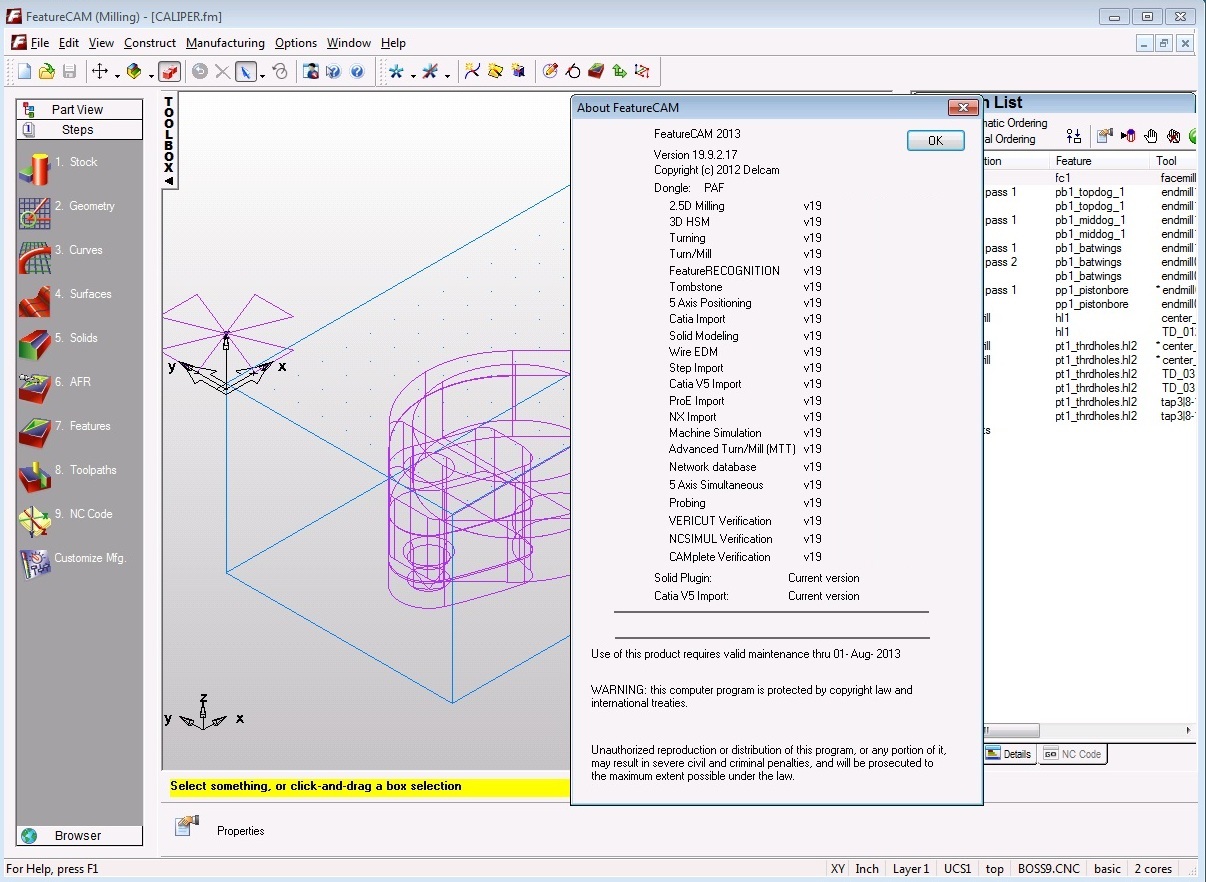Click the Inch units status bar field
The height and width of the screenshot is (882, 1206).
[867, 869]
